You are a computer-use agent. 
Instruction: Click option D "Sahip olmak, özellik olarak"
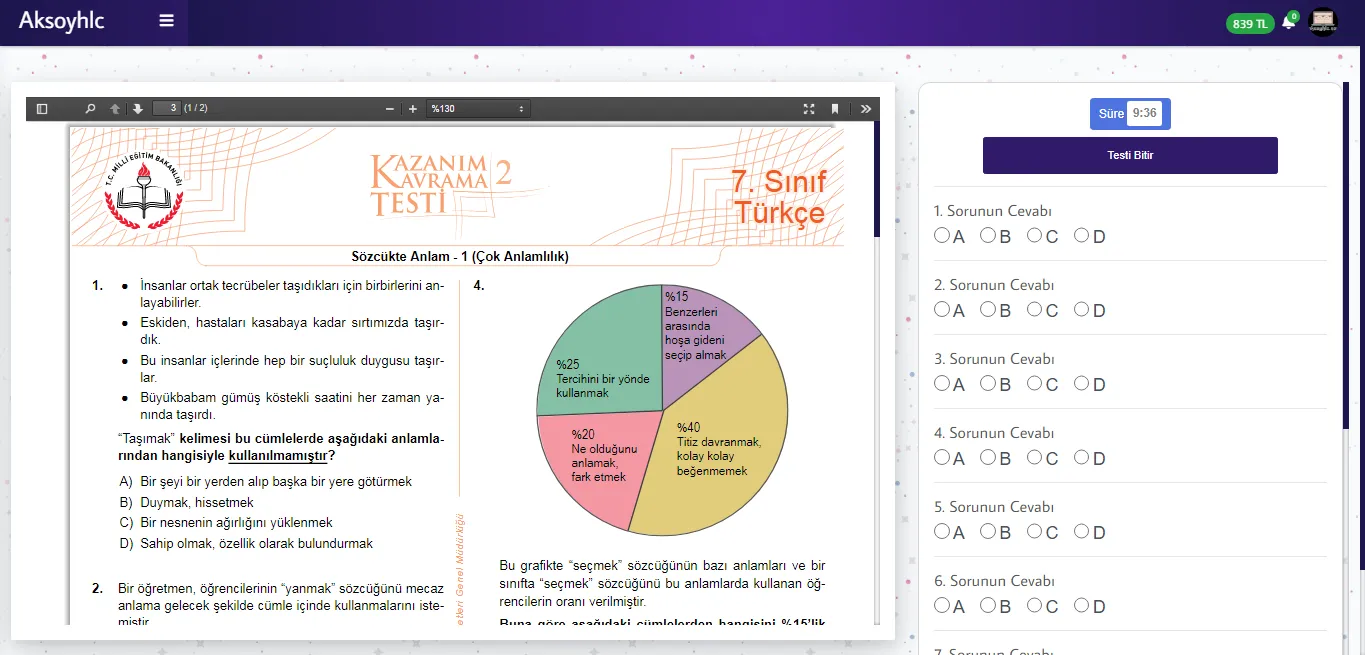point(246,544)
